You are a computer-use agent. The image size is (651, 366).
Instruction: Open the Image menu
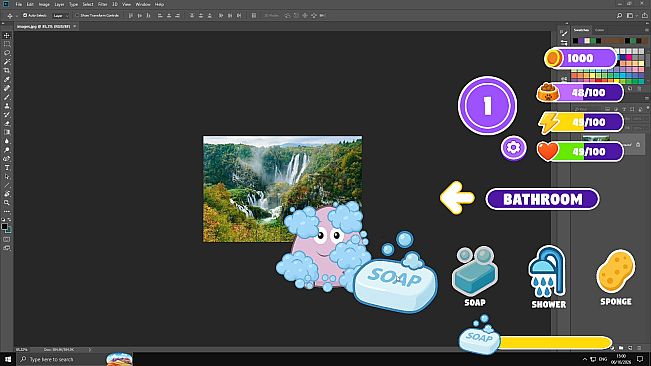tap(44, 4)
